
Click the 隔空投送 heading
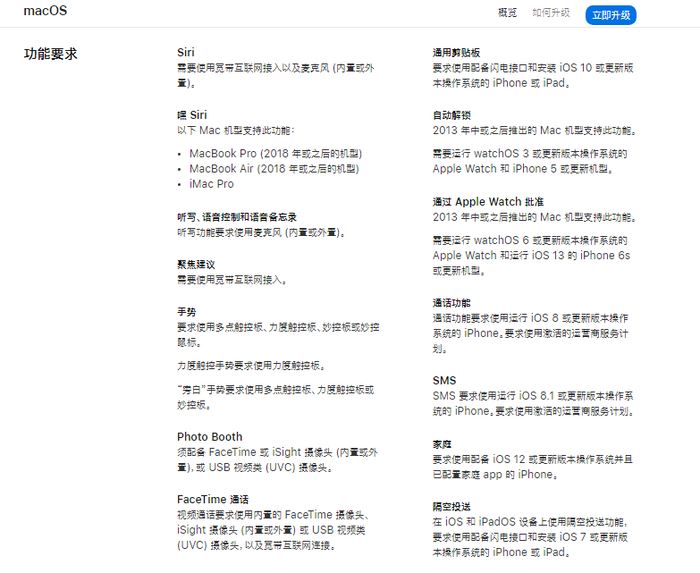pos(451,507)
